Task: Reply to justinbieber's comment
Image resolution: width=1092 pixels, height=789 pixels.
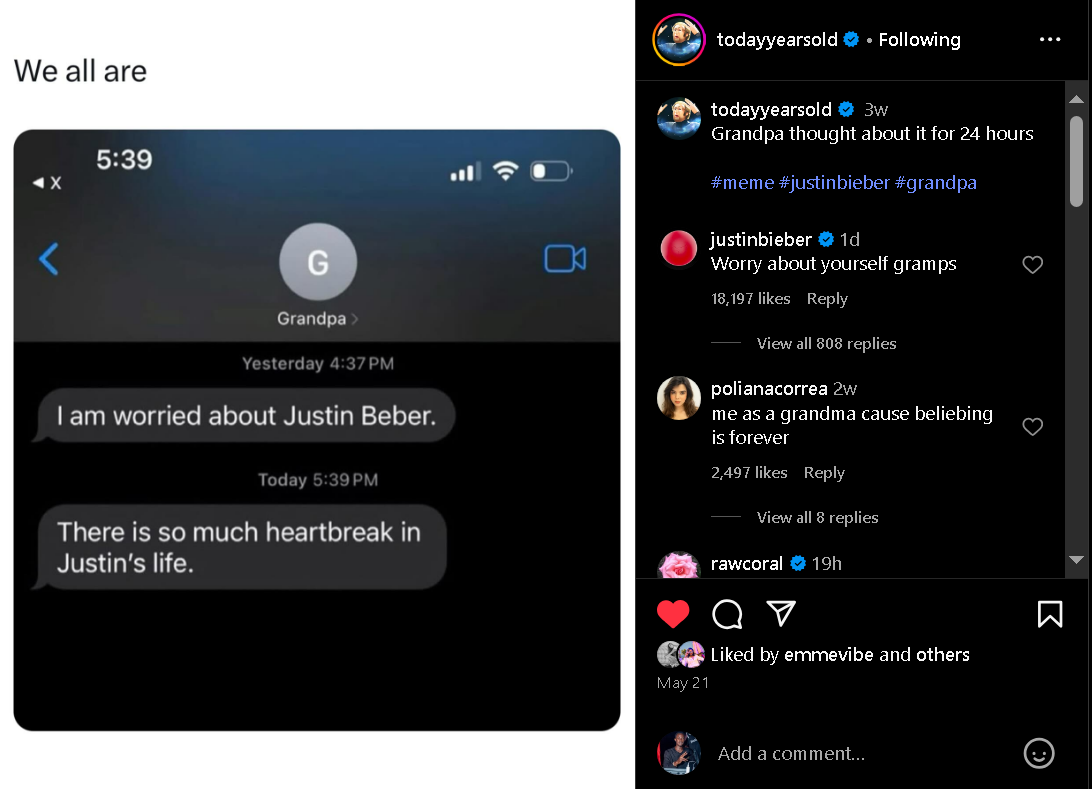Action: (x=827, y=299)
